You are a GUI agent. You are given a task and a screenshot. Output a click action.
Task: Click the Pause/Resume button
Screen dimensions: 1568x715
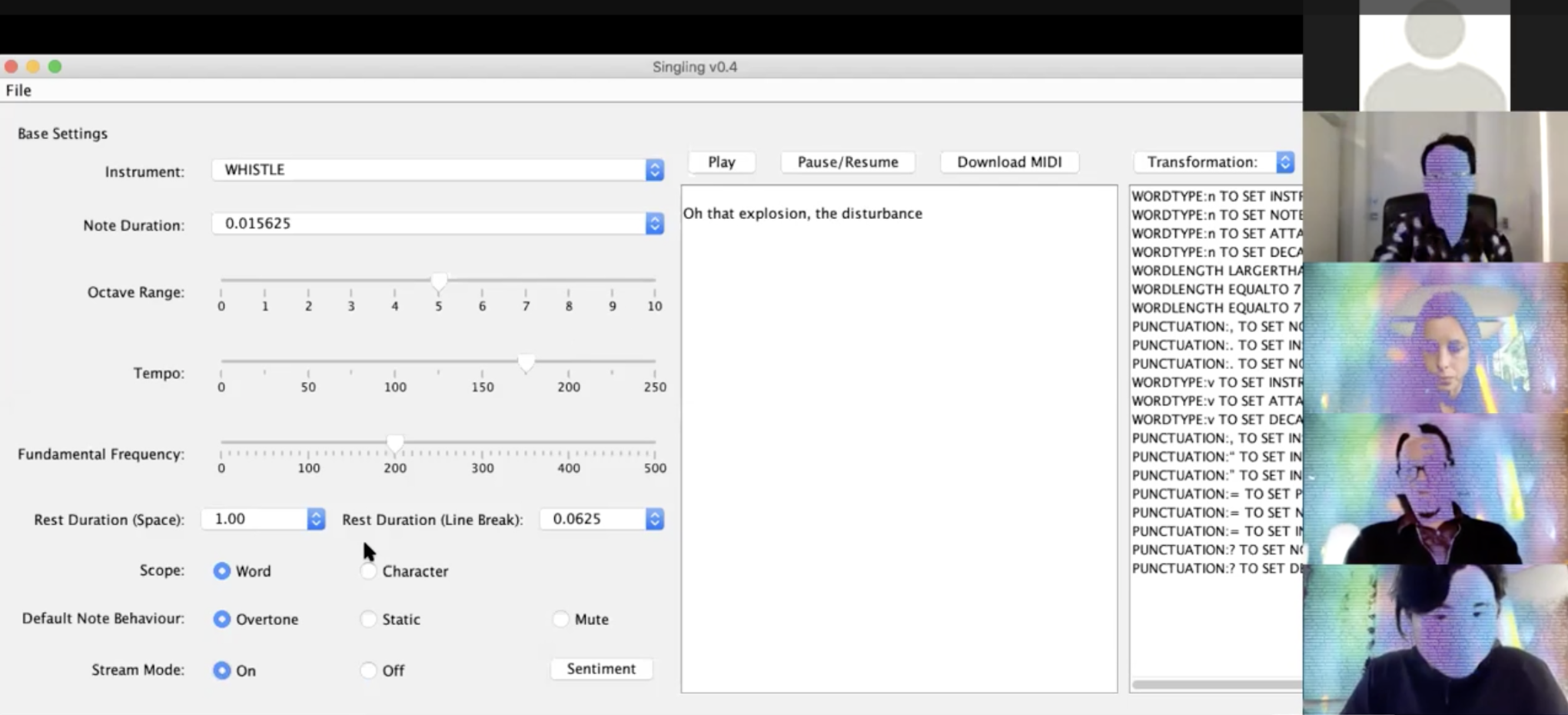click(x=848, y=162)
